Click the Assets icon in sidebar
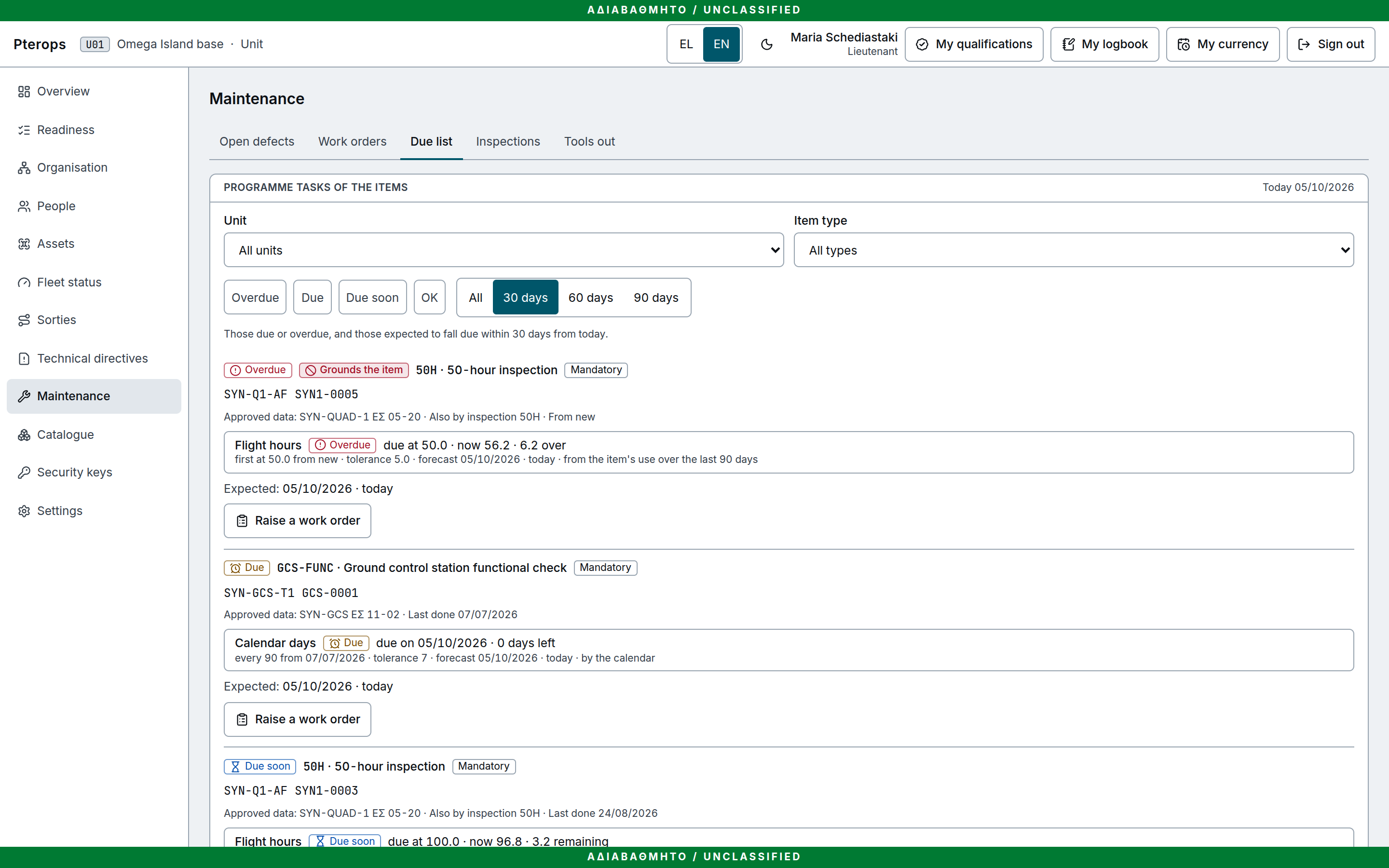1389x868 pixels. coord(24,244)
